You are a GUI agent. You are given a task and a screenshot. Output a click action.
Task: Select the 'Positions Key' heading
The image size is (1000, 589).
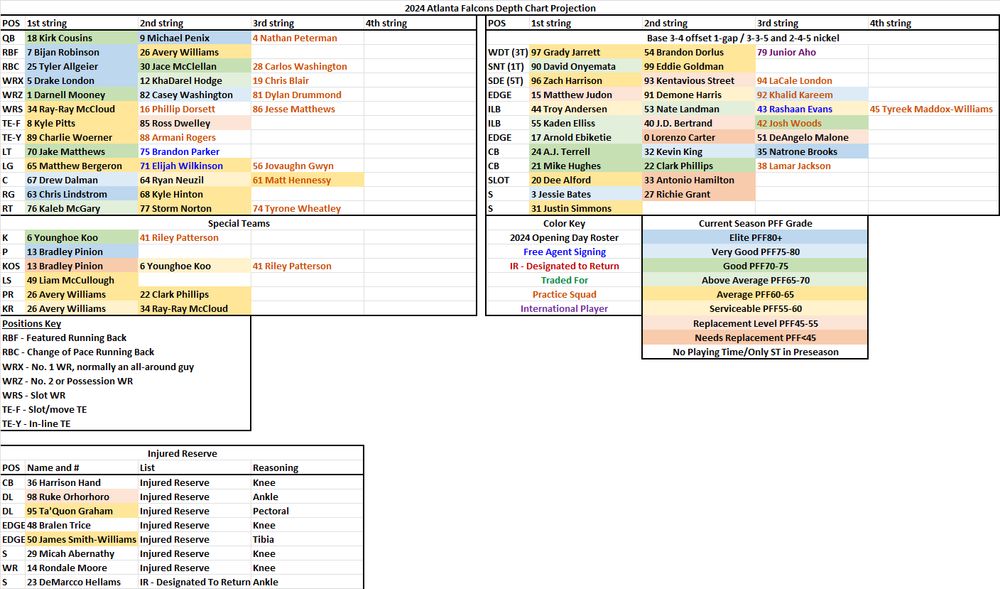pos(31,323)
